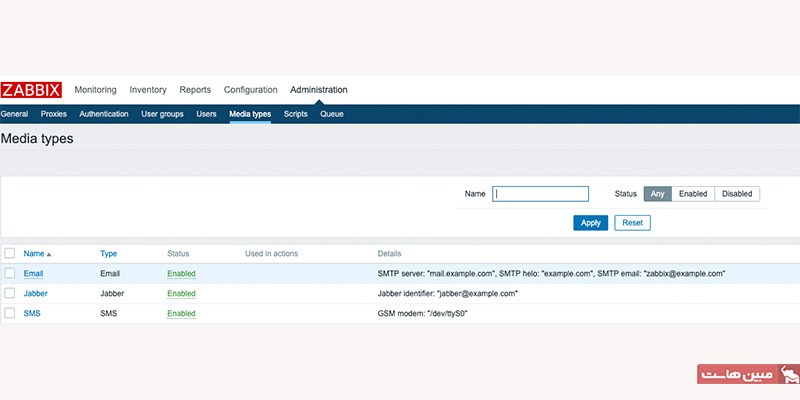Focus the Name filter input field

tap(541, 194)
